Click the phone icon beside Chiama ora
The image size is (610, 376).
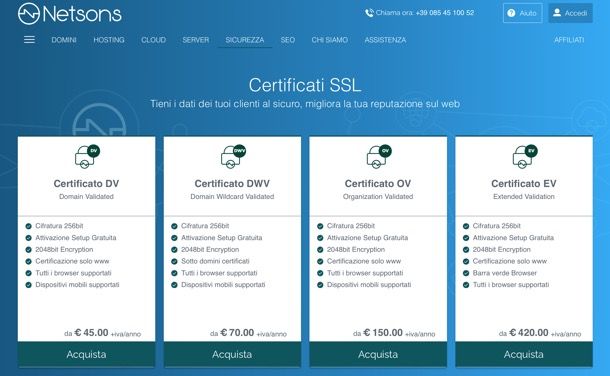point(369,13)
